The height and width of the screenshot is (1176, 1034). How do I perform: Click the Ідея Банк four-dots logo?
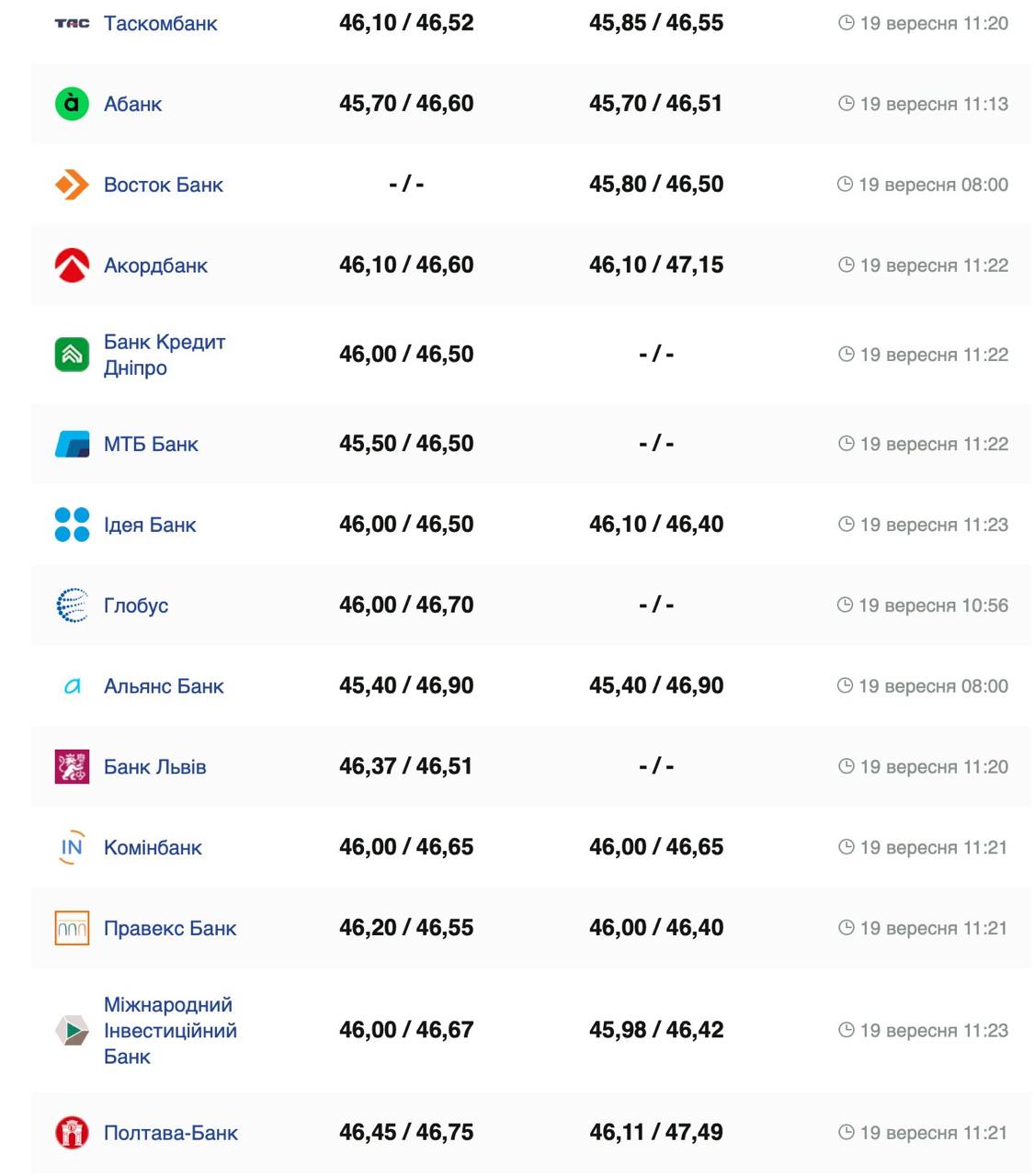(x=72, y=525)
